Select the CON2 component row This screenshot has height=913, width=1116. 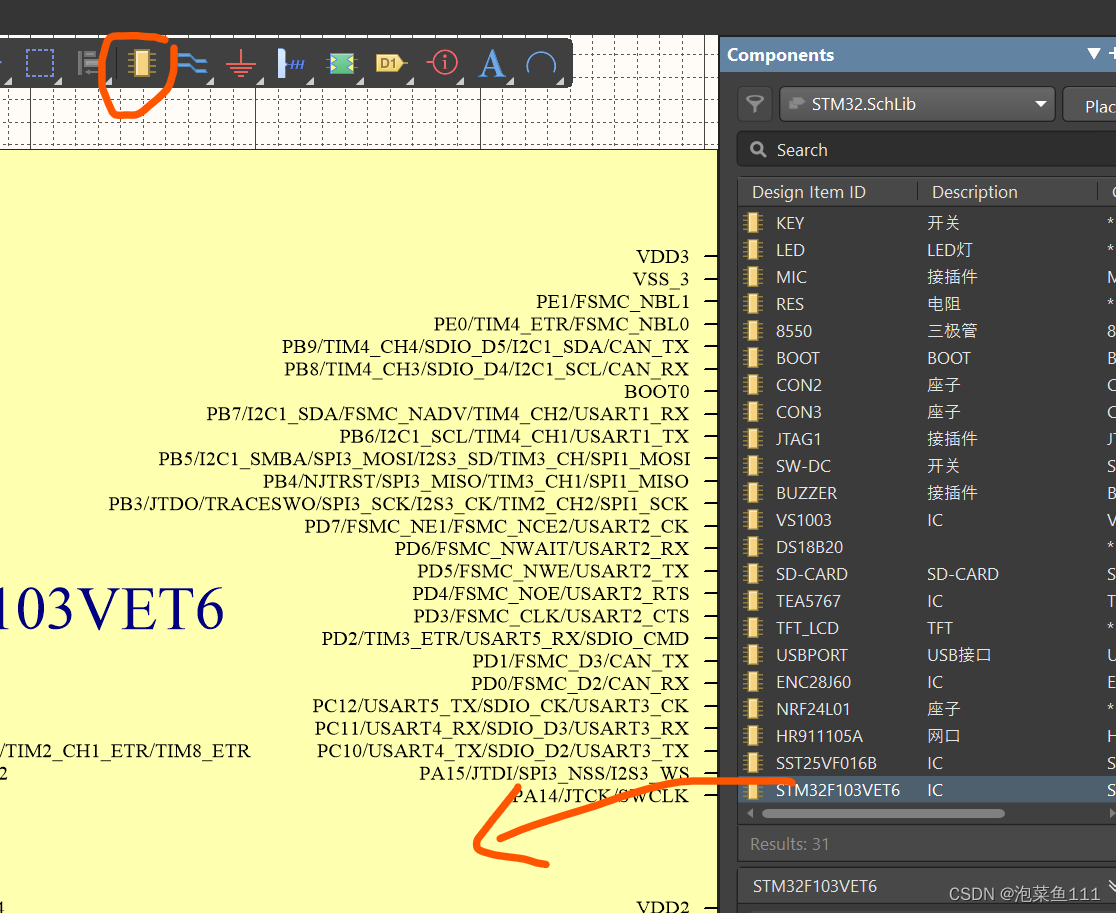point(927,385)
